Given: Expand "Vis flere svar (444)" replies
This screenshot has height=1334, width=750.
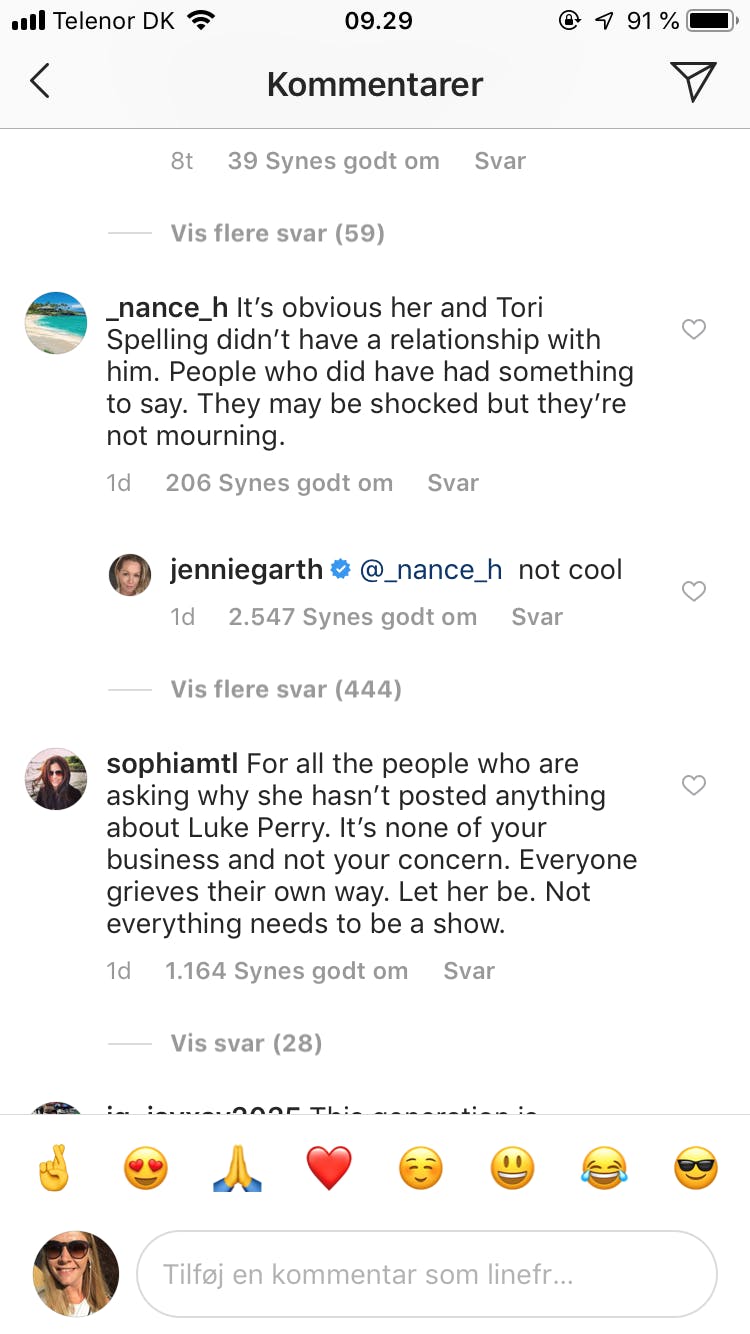Looking at the screenshot, I should (286, 689).
